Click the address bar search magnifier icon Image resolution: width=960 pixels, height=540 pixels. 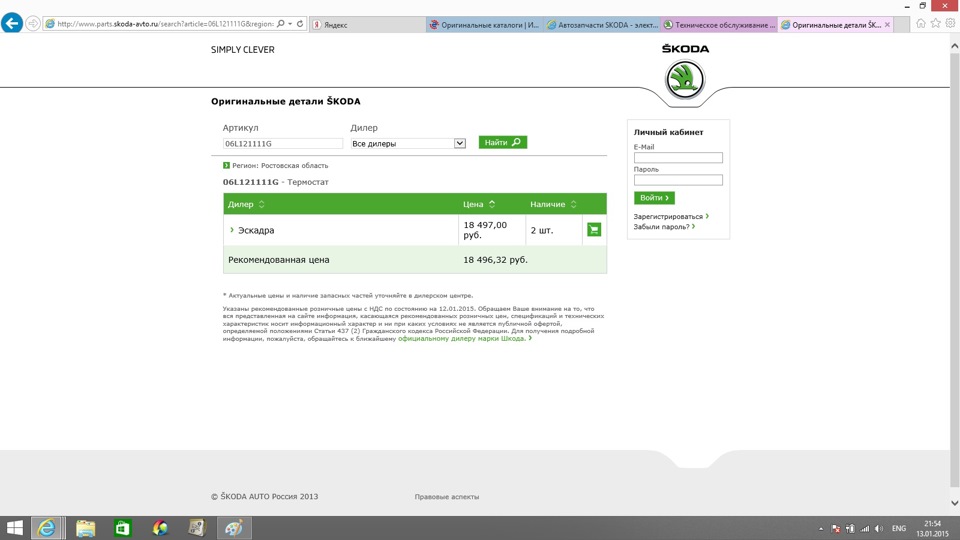coord(280,24)
